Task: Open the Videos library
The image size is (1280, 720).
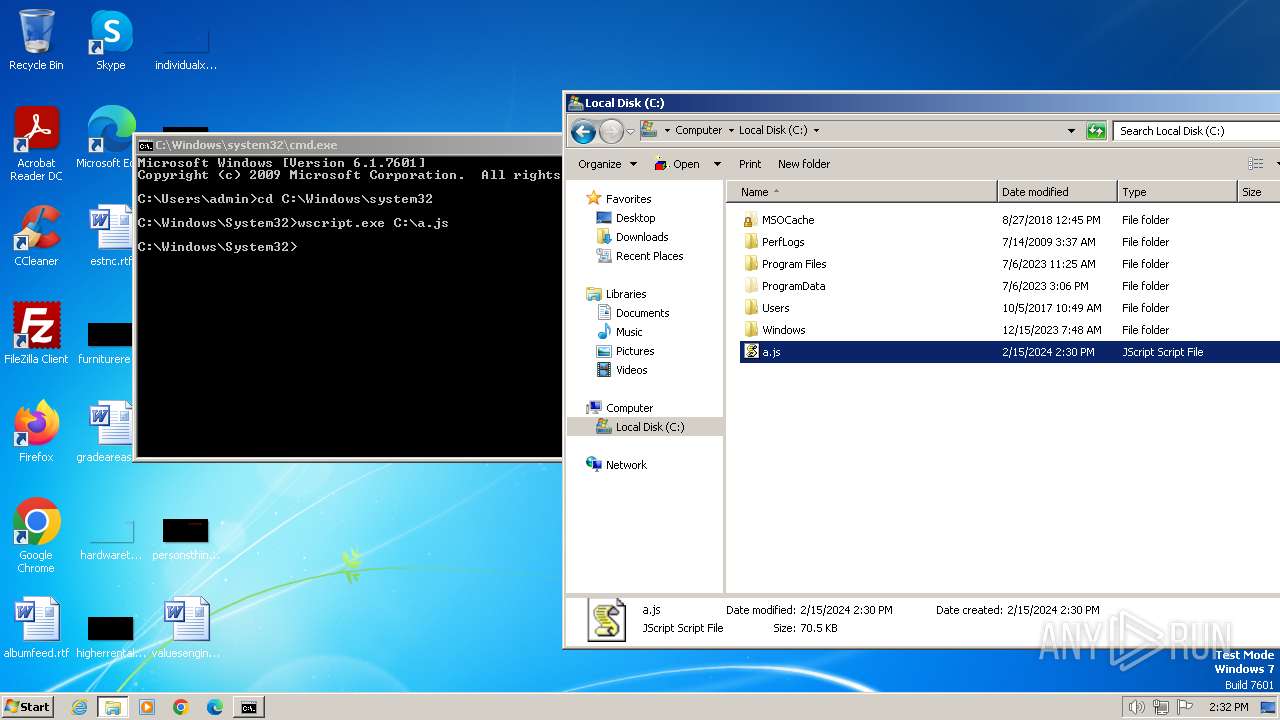Action: point(631,370)
